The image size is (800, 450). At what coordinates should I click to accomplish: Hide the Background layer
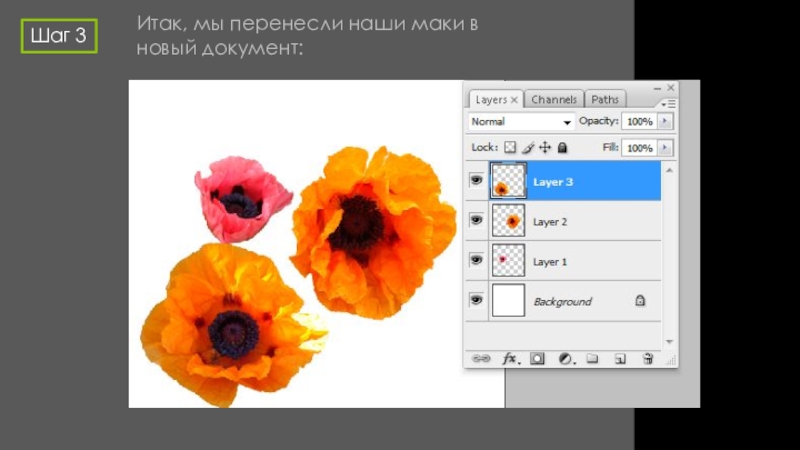click(x=477, y=300)
